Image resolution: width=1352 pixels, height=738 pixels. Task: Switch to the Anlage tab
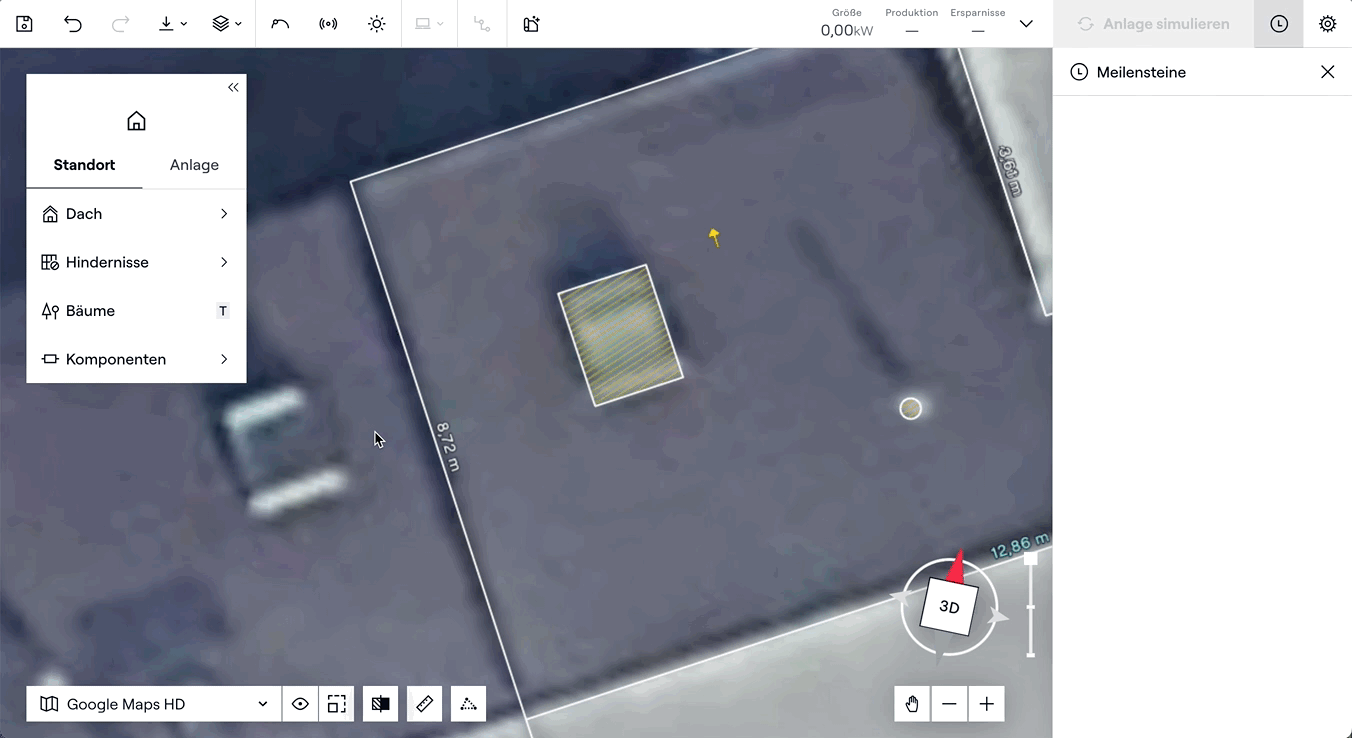pos(194,165)
